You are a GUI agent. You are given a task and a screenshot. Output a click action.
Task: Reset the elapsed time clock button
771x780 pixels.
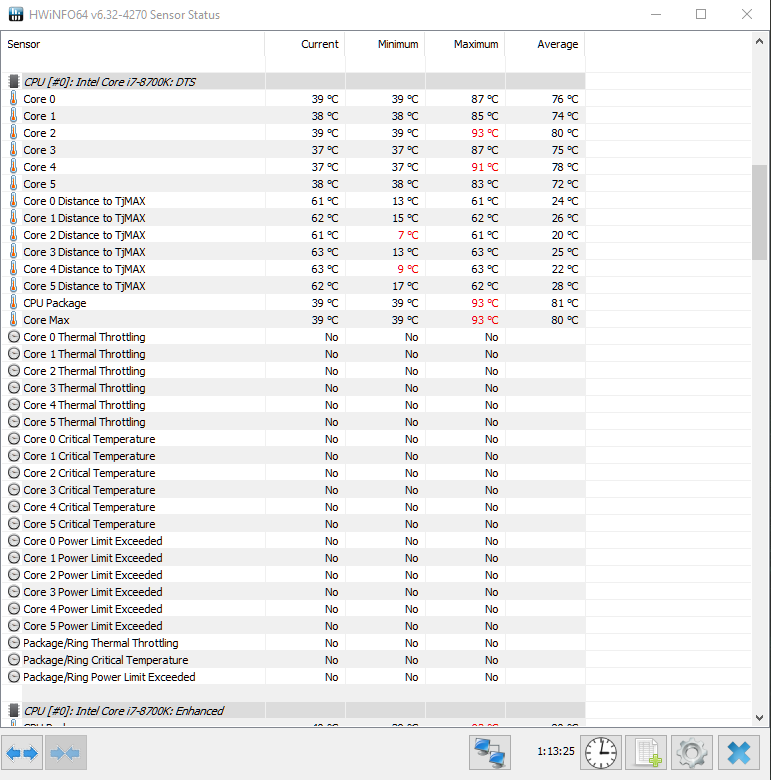click(601, 753)
